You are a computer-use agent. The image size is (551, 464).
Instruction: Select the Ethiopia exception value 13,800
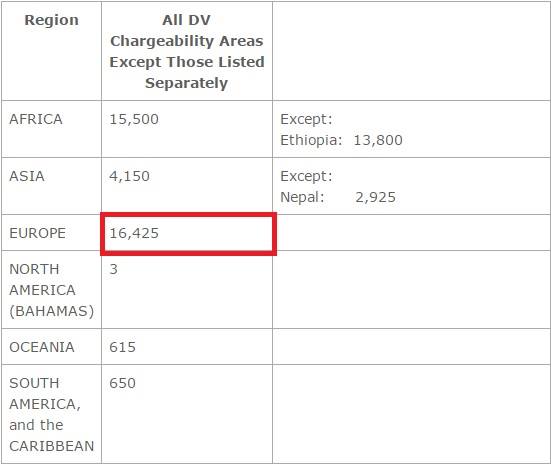(378, 140)
